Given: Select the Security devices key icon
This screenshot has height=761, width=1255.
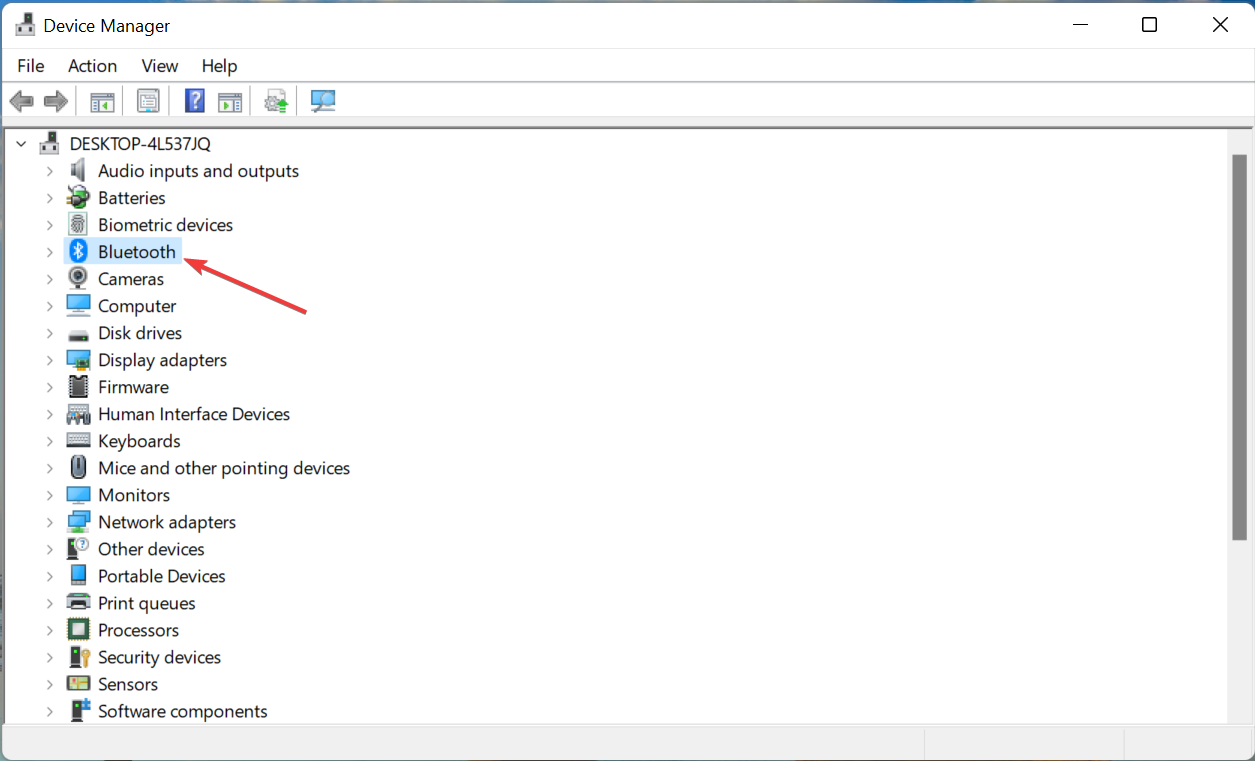Looking at the screenshot, I should point(78,657).
